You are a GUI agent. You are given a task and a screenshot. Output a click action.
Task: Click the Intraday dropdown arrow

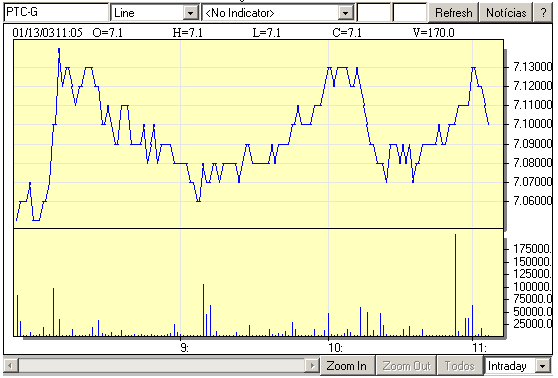[543, 366]
